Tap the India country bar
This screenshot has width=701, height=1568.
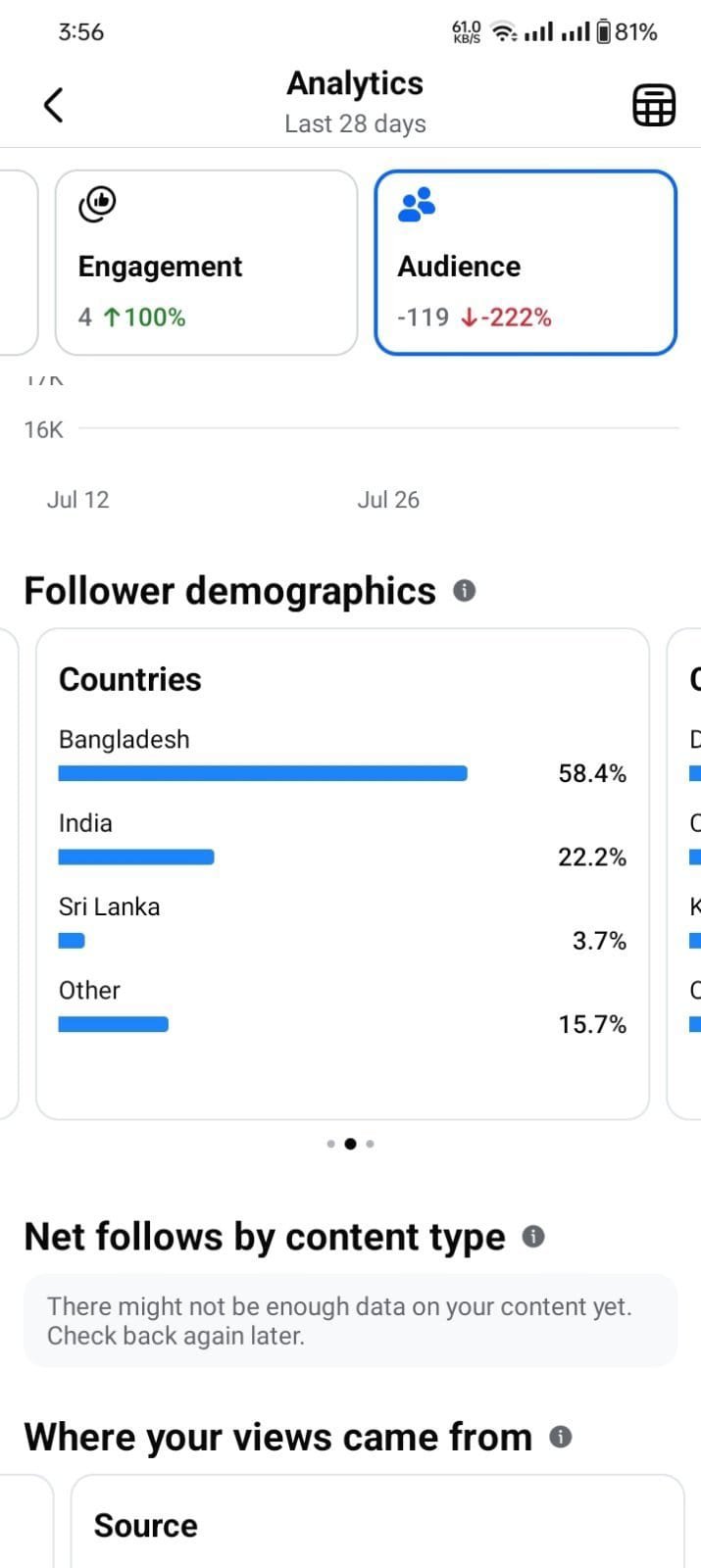pyautogui.click(x=136, y=857)
